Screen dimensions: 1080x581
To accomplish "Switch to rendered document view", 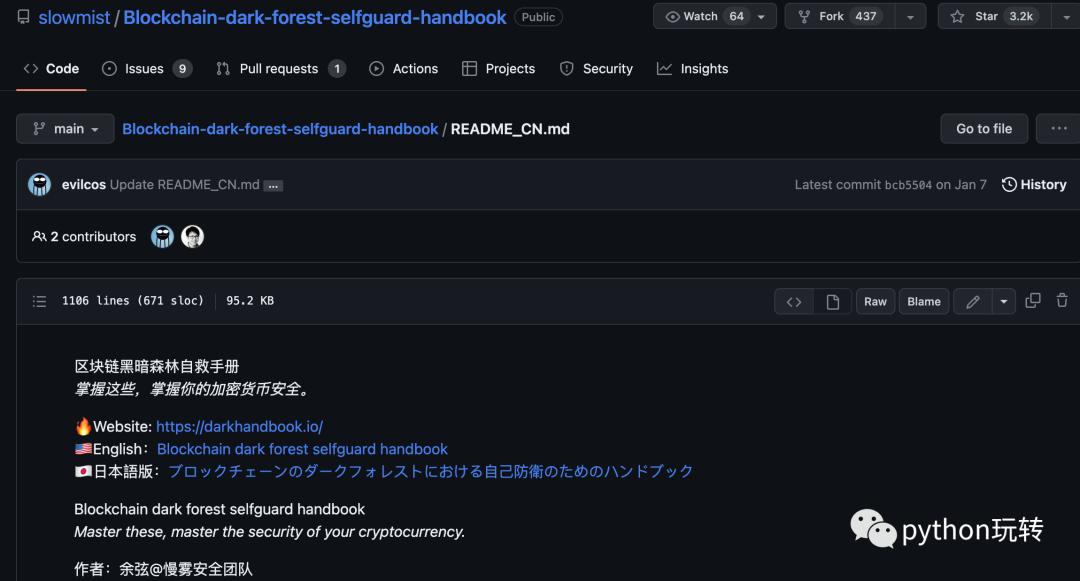I will (x=833, y=301).
